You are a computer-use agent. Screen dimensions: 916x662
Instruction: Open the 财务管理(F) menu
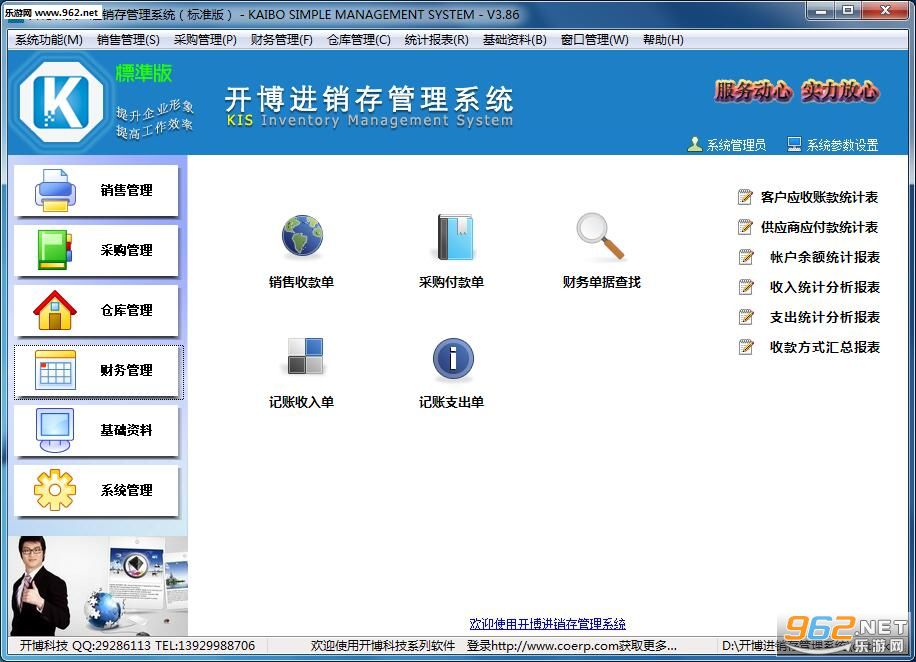pyautogui.click(x=282, y=40)
